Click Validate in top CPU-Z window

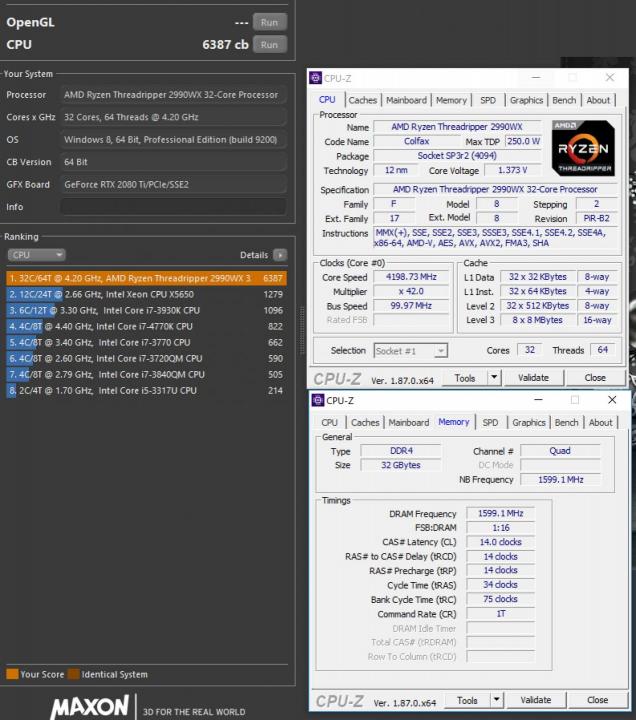point(534,378)
